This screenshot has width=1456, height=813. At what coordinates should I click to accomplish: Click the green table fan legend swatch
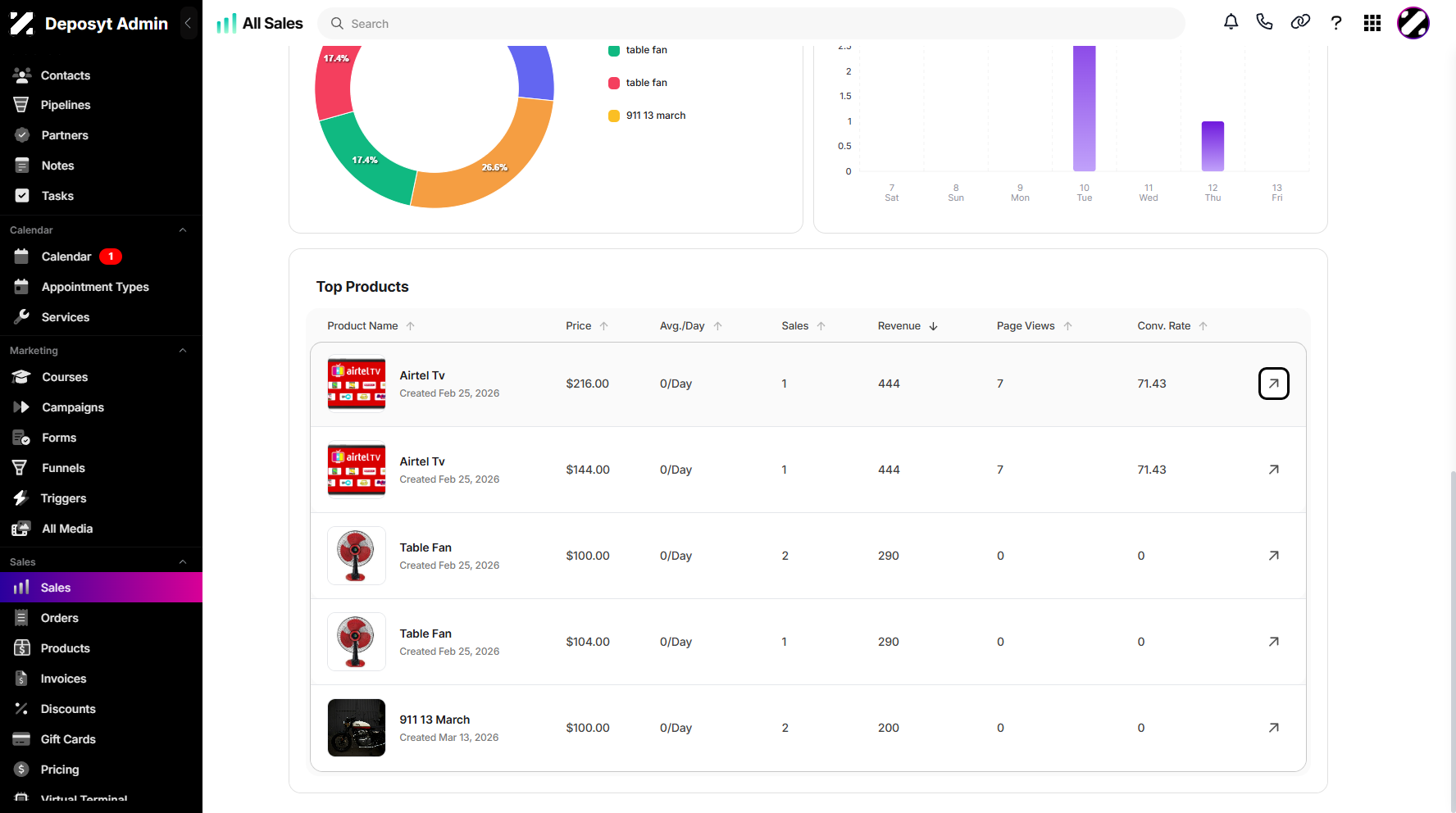point(614,50)
